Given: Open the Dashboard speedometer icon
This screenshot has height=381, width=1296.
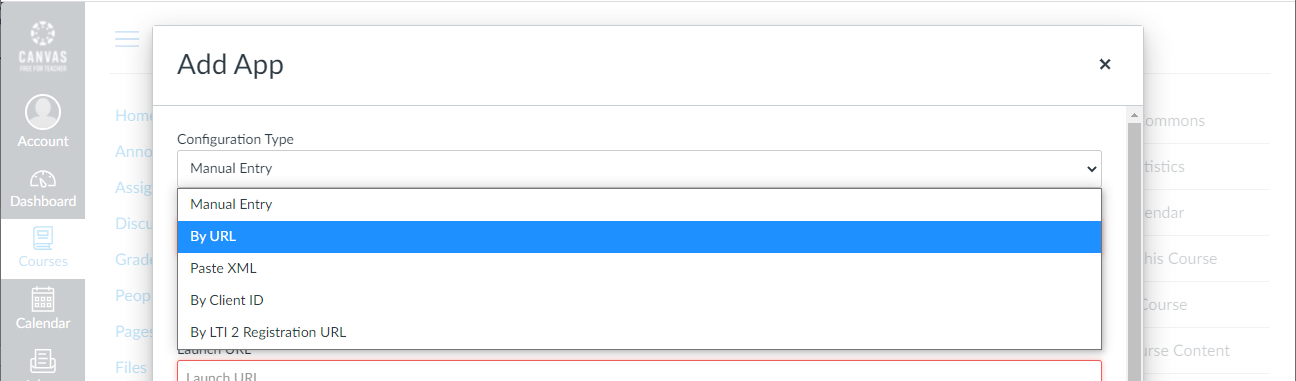Looking at the screenshot, I should point(43,180).
